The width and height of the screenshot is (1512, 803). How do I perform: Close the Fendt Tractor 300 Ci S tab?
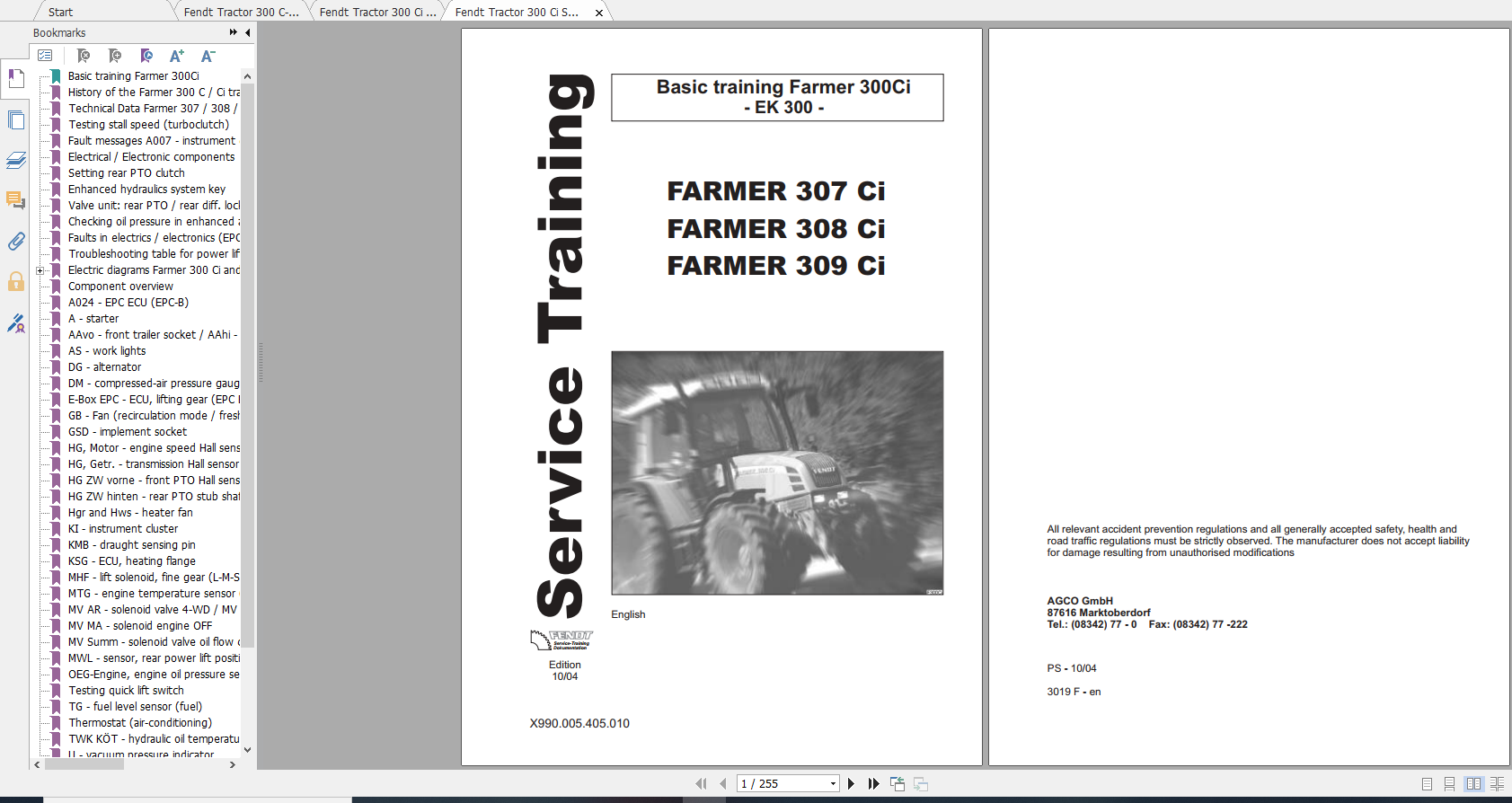coord(599,13)
